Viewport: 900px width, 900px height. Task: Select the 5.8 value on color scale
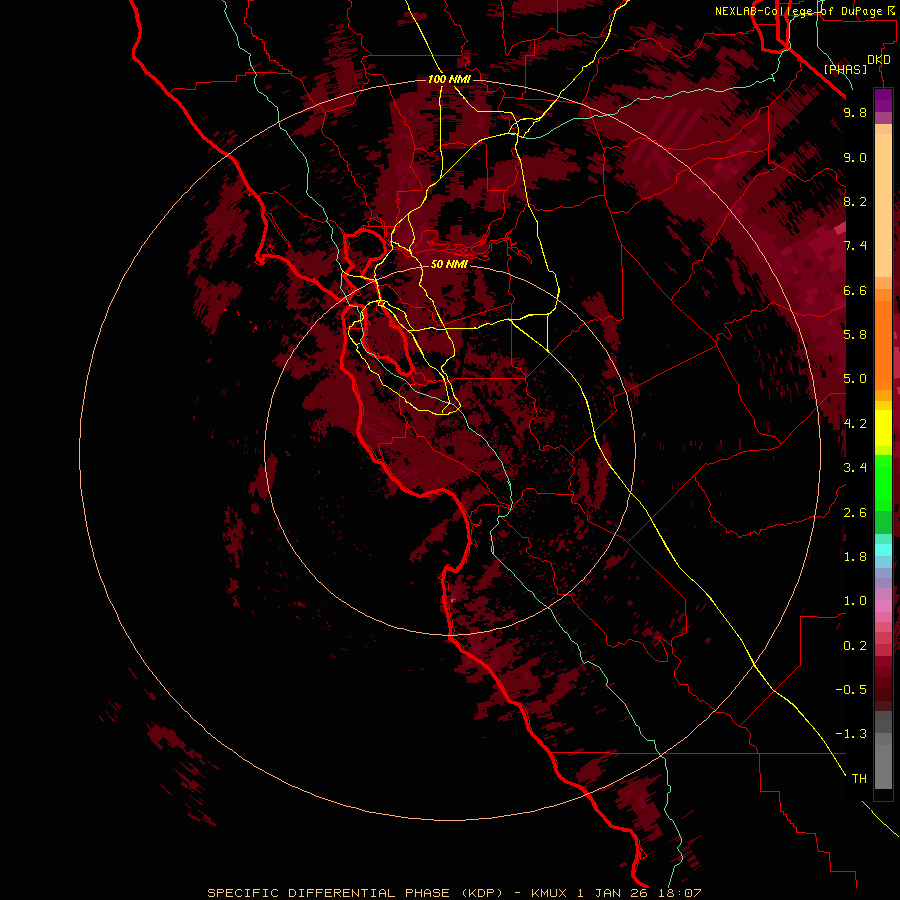[855, 335]
